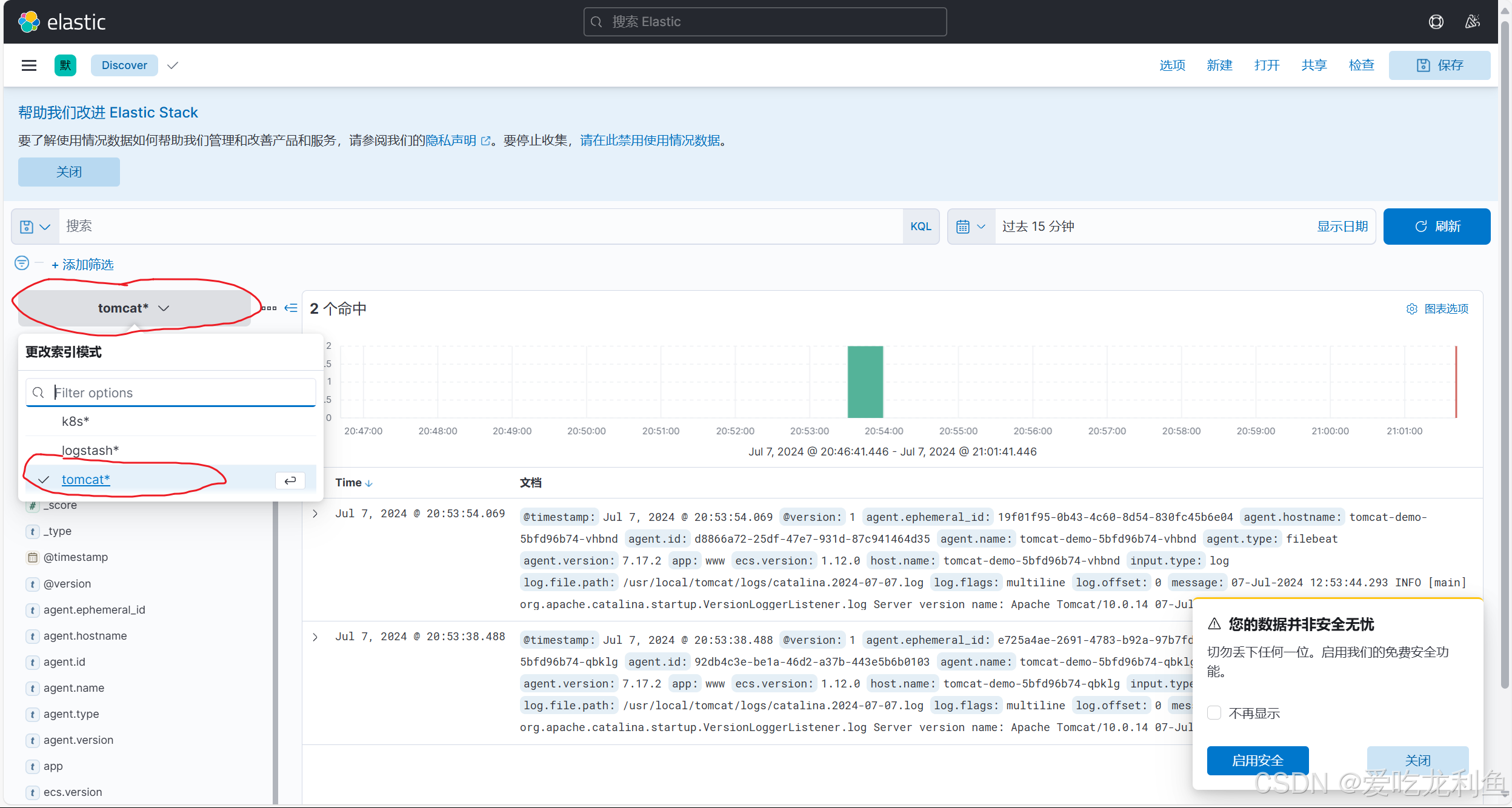Click the green space avatar icon

65,65
